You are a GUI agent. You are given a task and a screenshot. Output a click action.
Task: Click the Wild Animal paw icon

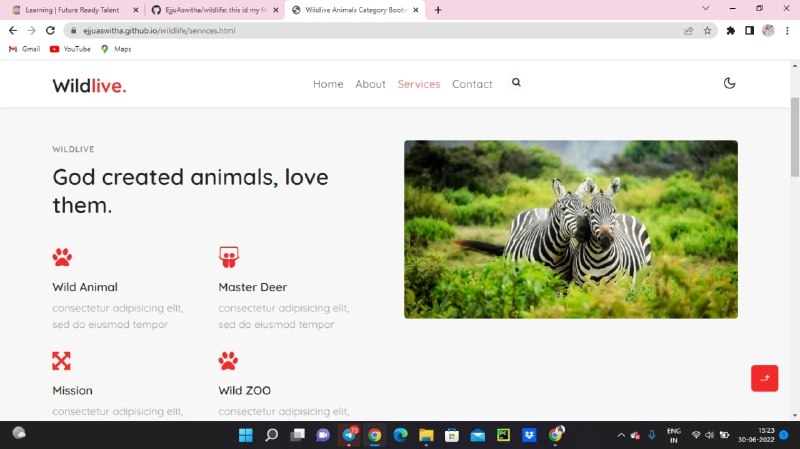(x=62, y=257)
